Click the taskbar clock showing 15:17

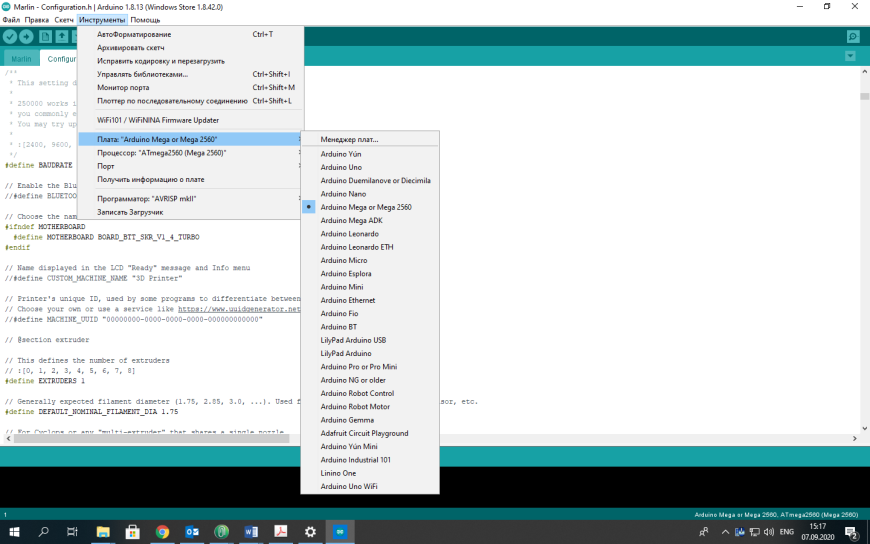pos(817,532)
